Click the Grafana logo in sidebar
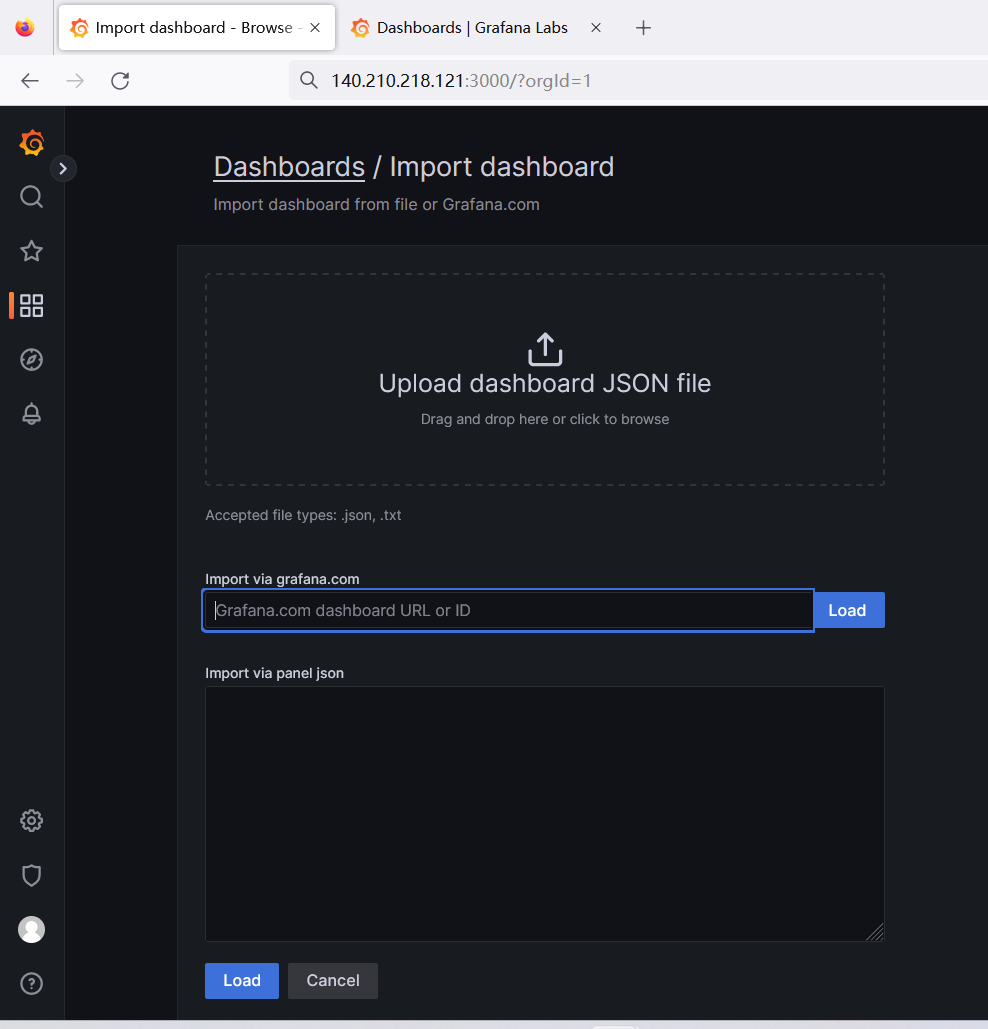Screen dimensions: 988x1029 [31, 142]
